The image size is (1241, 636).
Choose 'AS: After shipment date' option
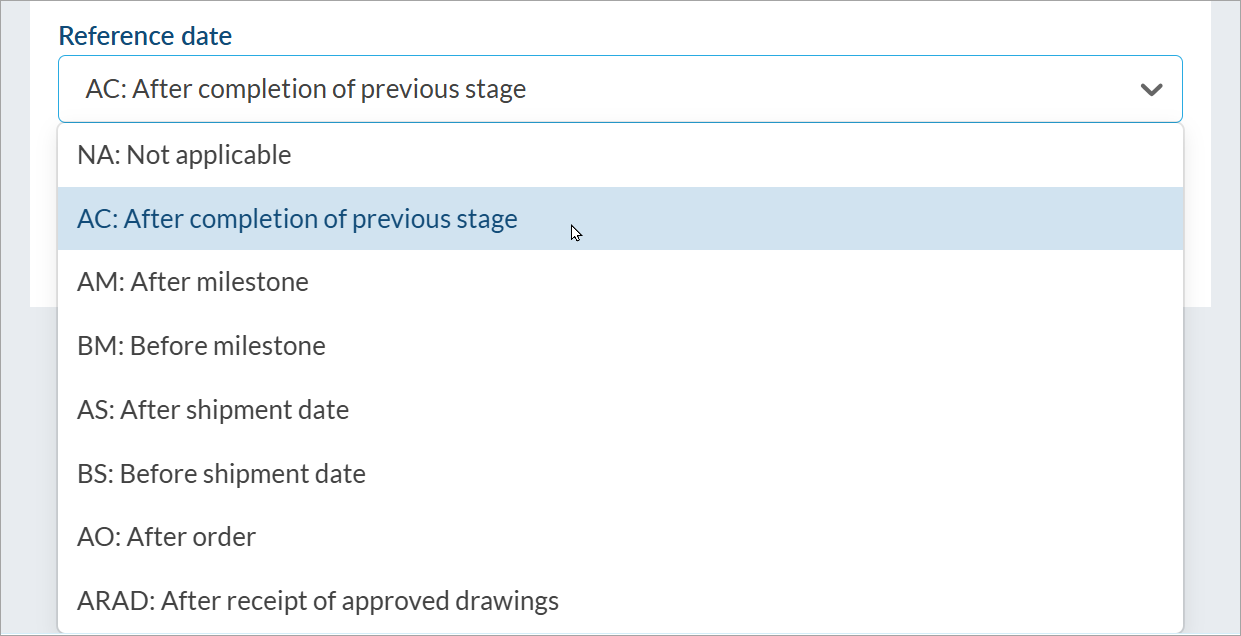coord(213,410)
